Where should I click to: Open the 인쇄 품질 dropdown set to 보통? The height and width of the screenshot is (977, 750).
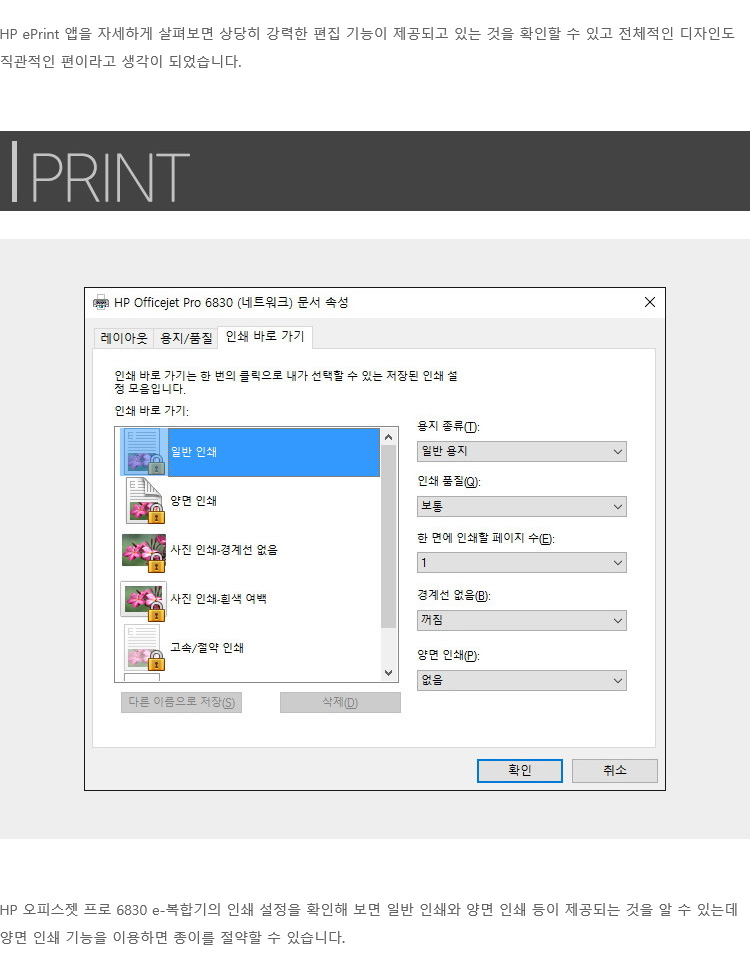[x=521, y=507]
